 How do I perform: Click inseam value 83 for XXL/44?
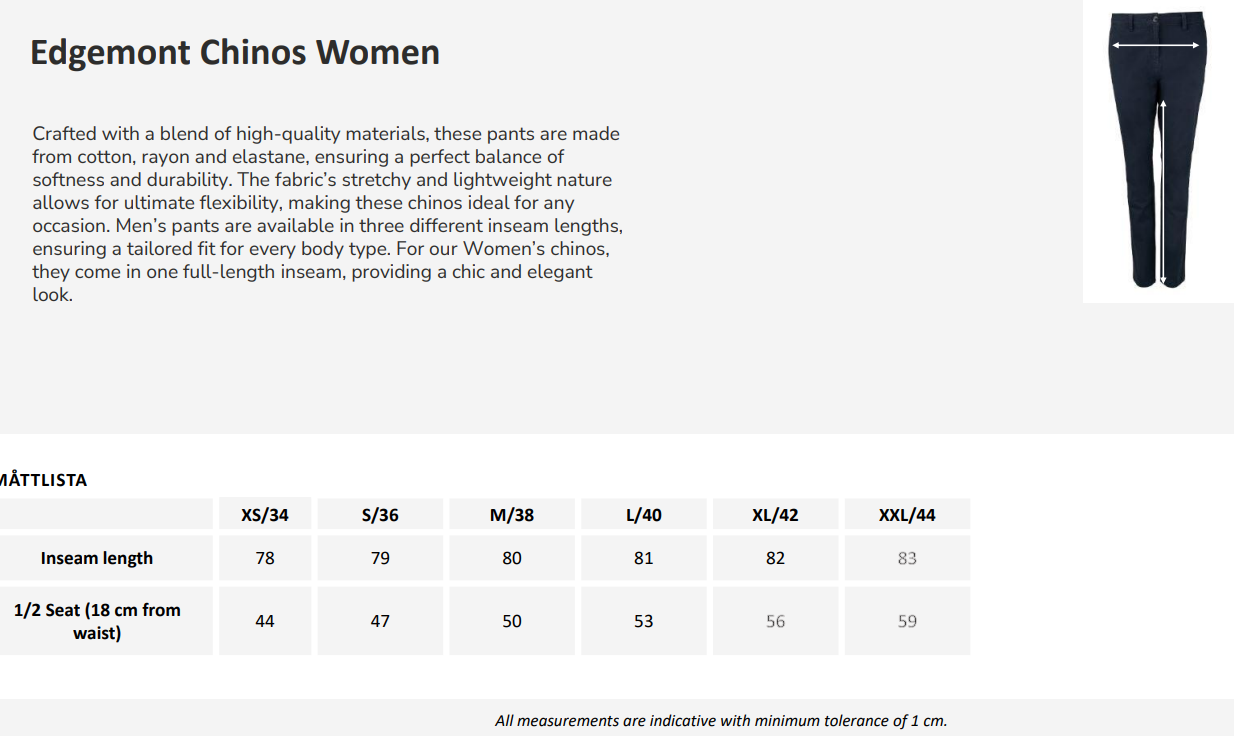tap(907, 558)
